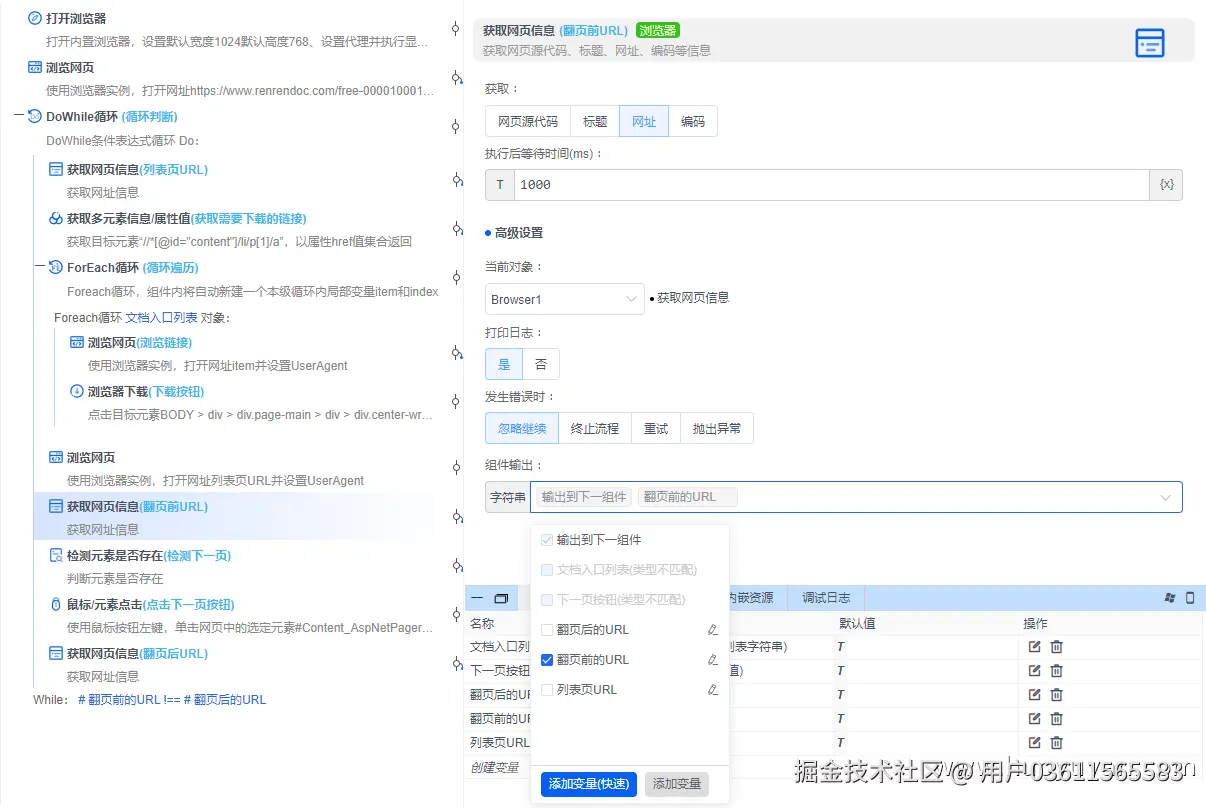Click the While condition expression text
Viewport: 1206px width, 808px height.
click(172, 699)
